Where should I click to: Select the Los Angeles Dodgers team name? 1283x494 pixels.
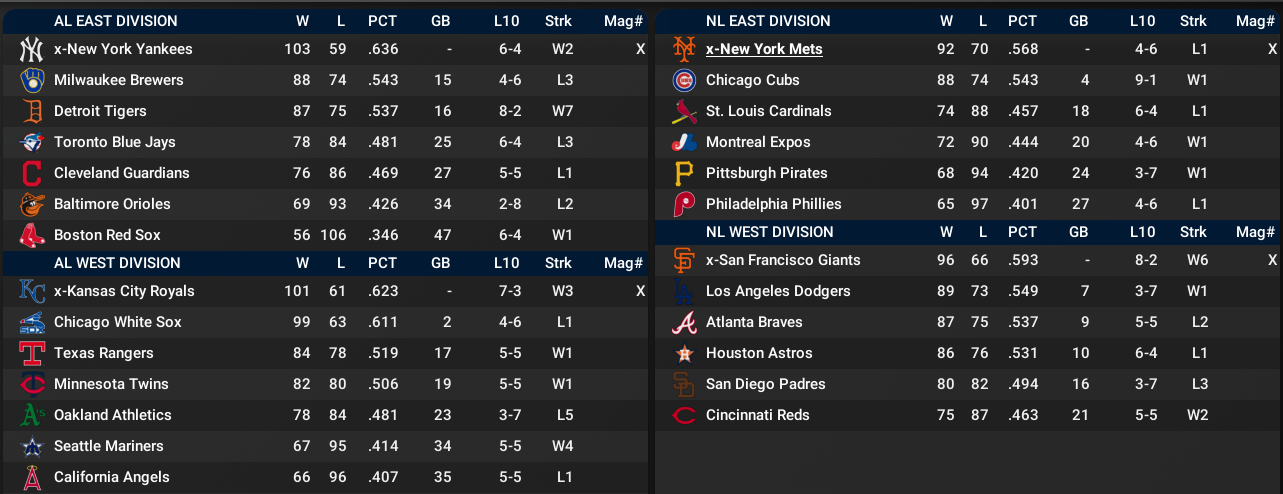[x=778, y=291]
